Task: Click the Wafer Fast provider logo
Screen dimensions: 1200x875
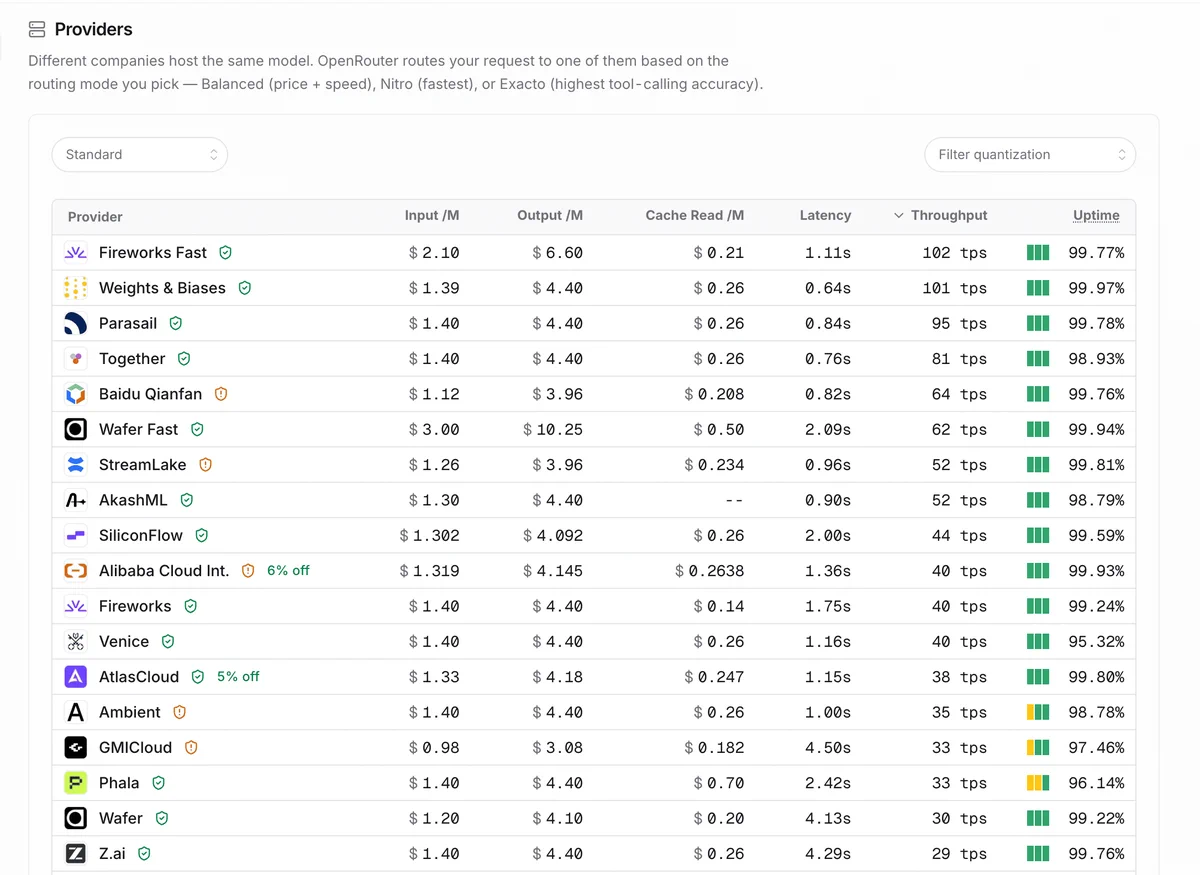Action: point(76,429)
